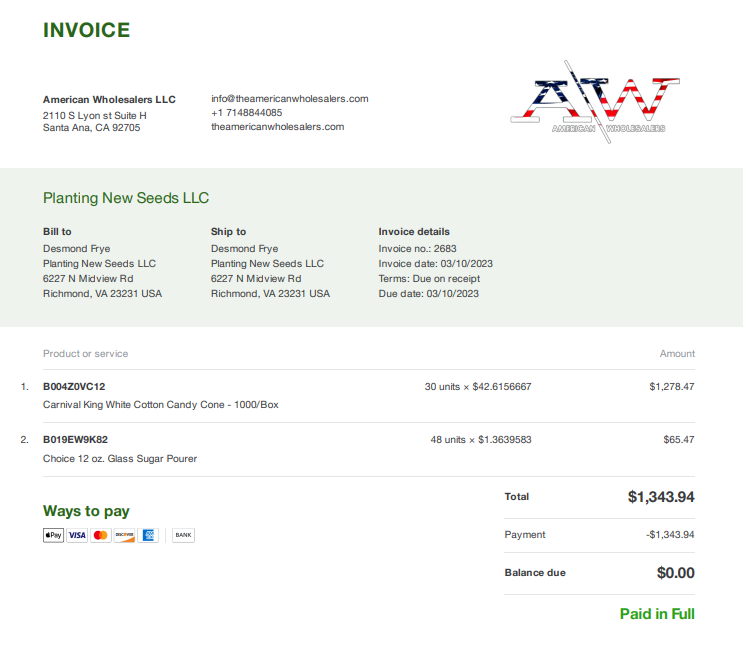
Task: Click balance value $0.00
Action: tap(676, 573)
